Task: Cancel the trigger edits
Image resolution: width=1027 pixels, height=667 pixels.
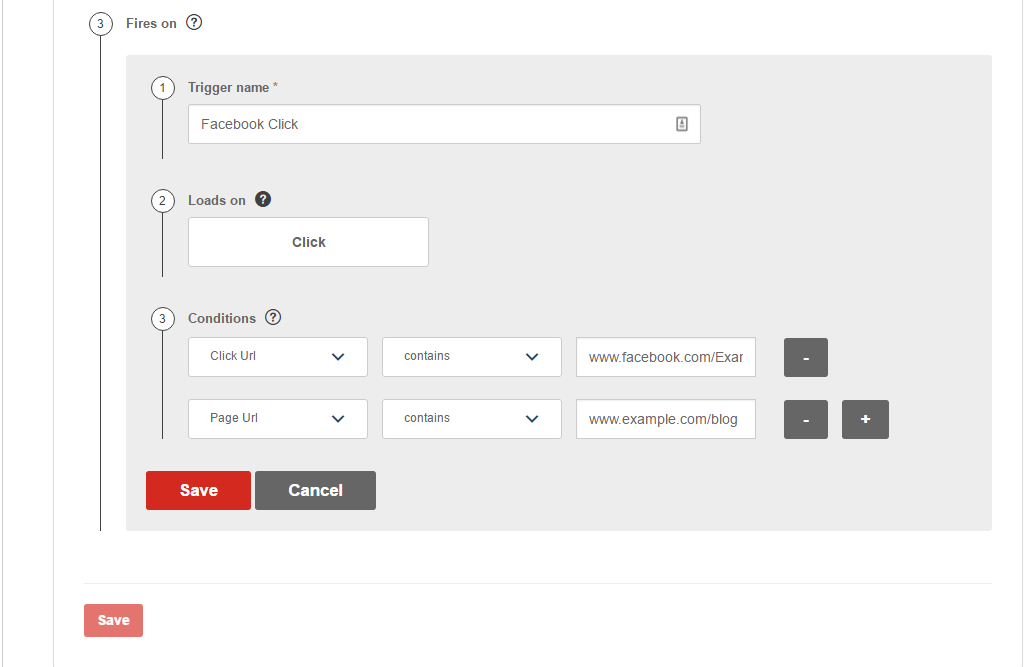Action: coord(315,490)
